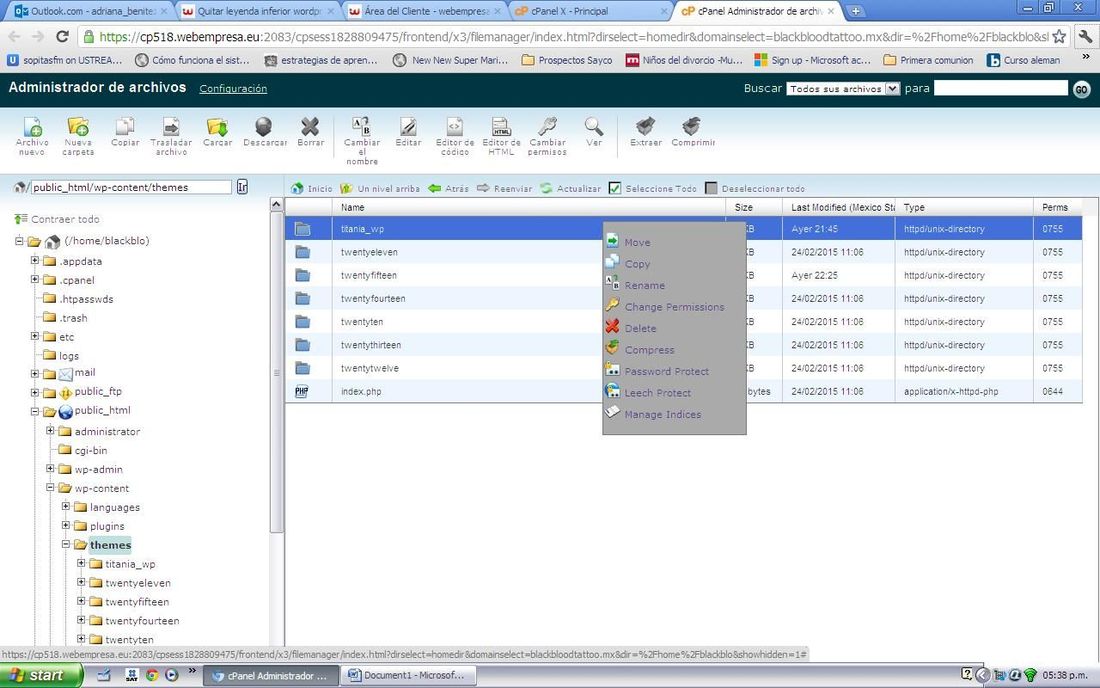Click the Deseleccionar todo checkbox
This screenshot has height=688, width=1100.
(x=711, y=189)
